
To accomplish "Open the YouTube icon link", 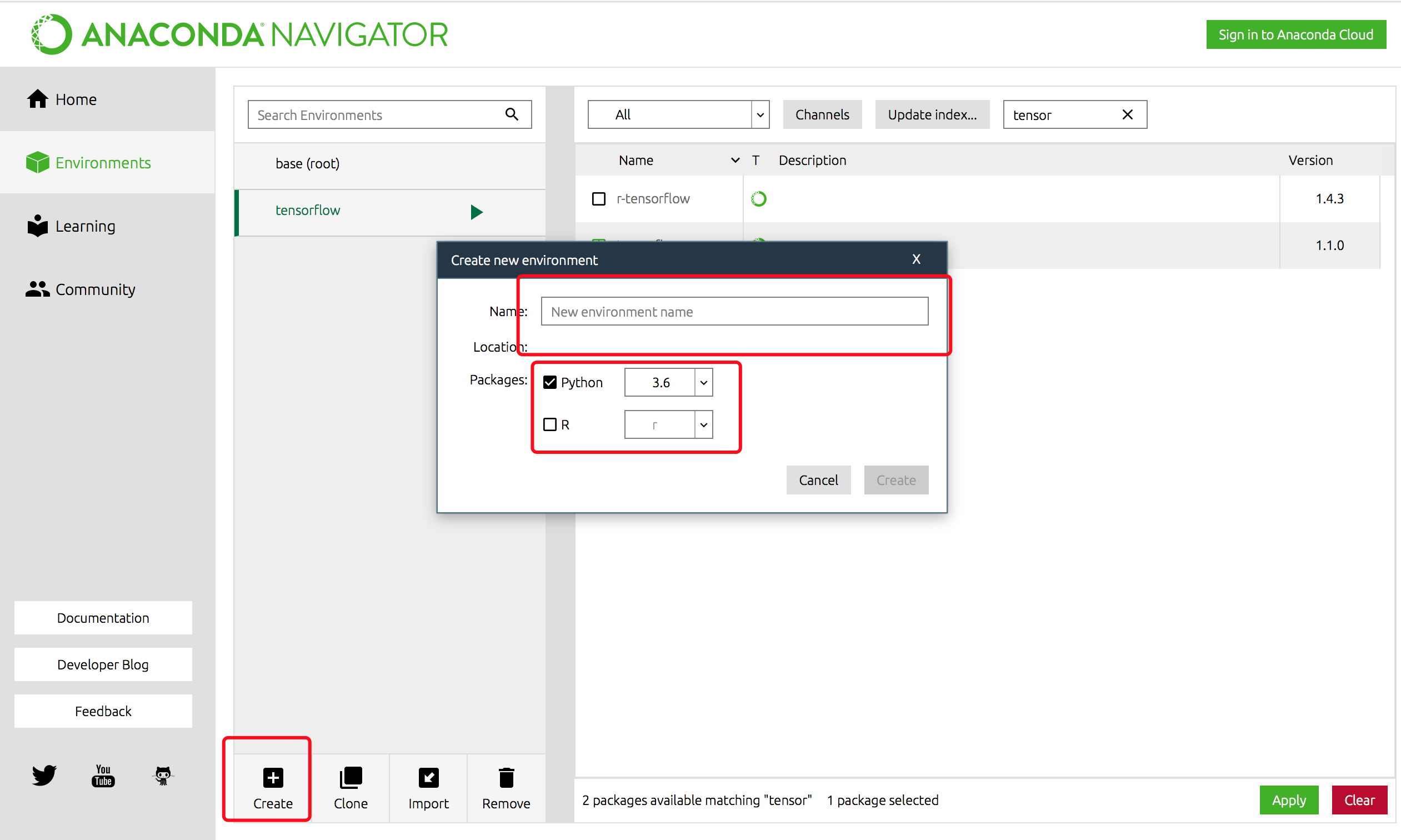I will pyautogui.click(x=103, y=775).
